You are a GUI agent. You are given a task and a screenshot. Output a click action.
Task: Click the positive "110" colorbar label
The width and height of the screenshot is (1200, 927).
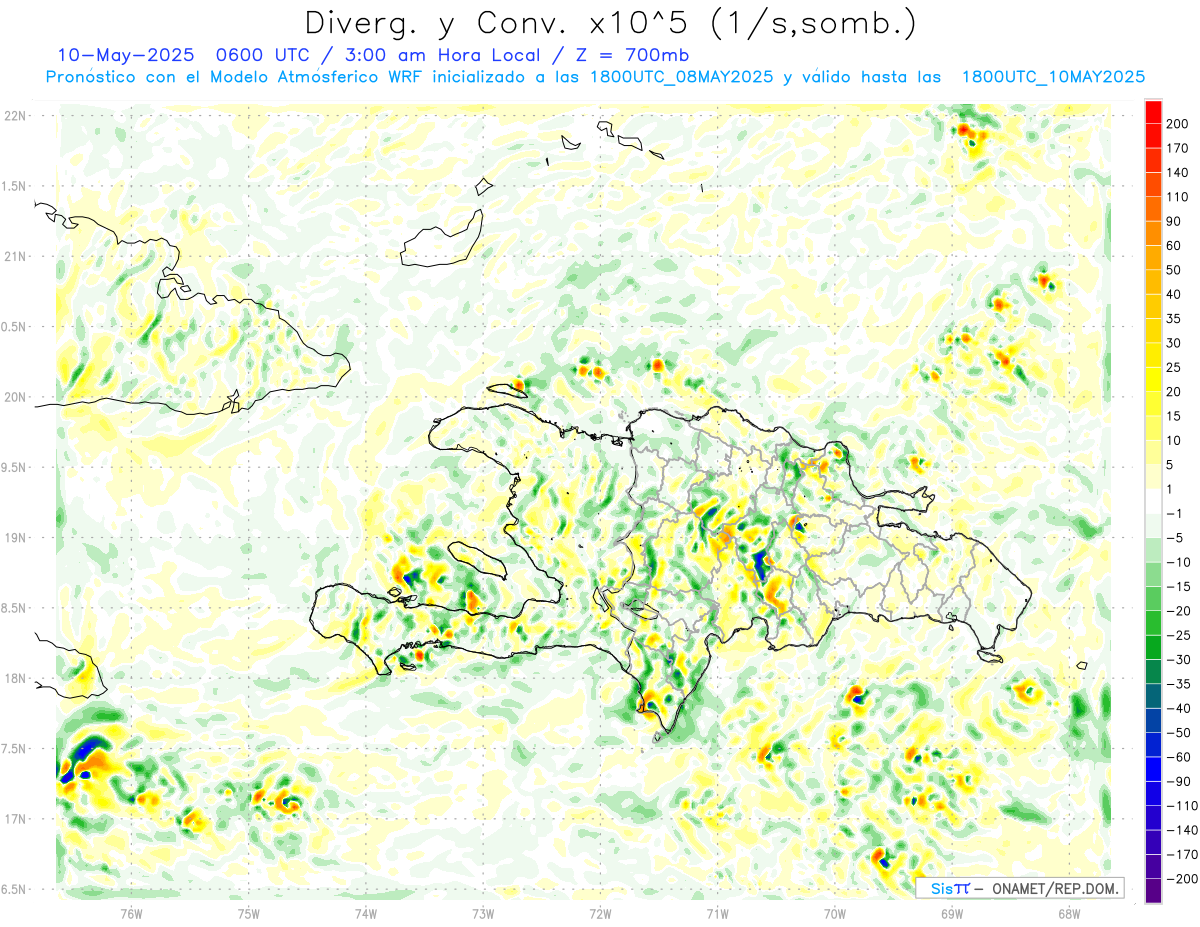pos(1178,197)
